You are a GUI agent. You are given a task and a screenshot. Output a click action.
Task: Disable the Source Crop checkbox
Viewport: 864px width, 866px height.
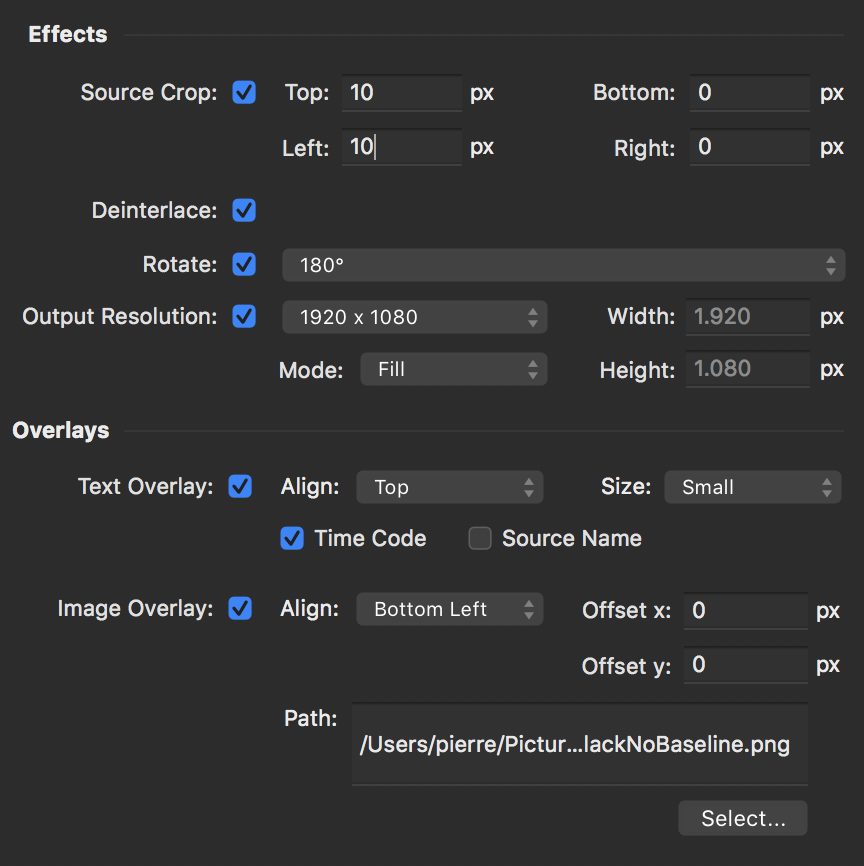click(244, 93)
